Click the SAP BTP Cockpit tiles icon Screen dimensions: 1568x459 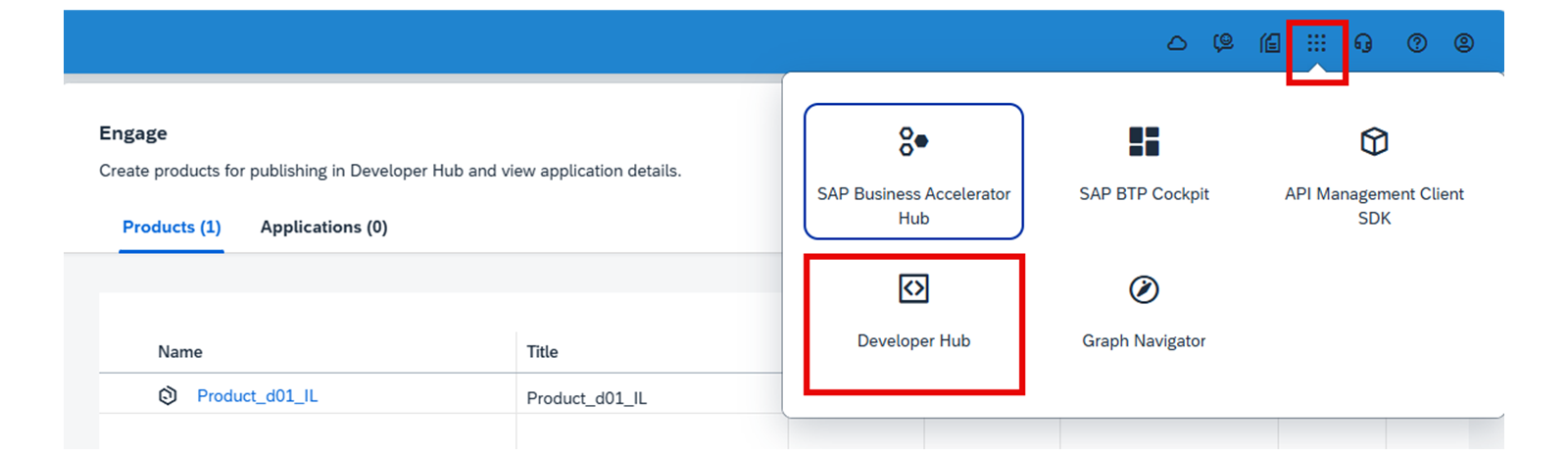click(x=1144, y=141)
